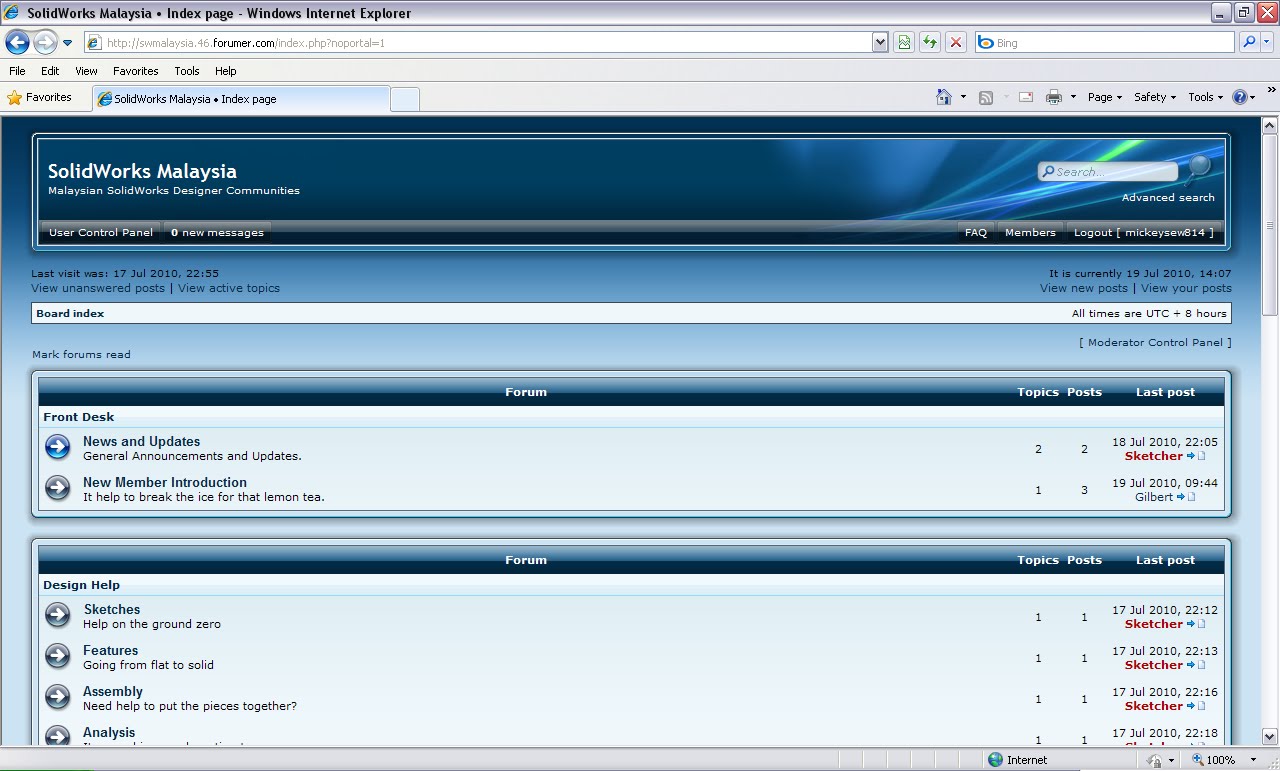Click the blue Help question mark icon
This screenshot has width=1280, height=771.
click(x=1240, y=97)
